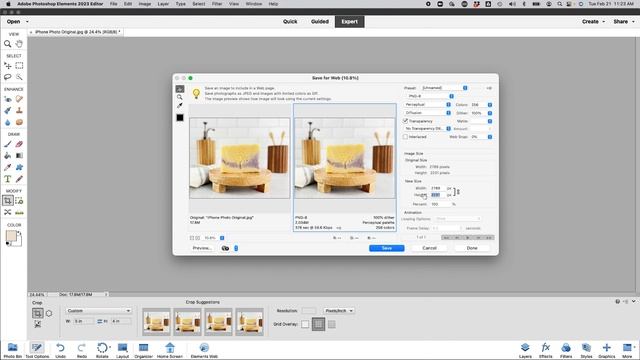Click the Done button
The height and width of the screenshot is (360, 640).
coord(472,248)
